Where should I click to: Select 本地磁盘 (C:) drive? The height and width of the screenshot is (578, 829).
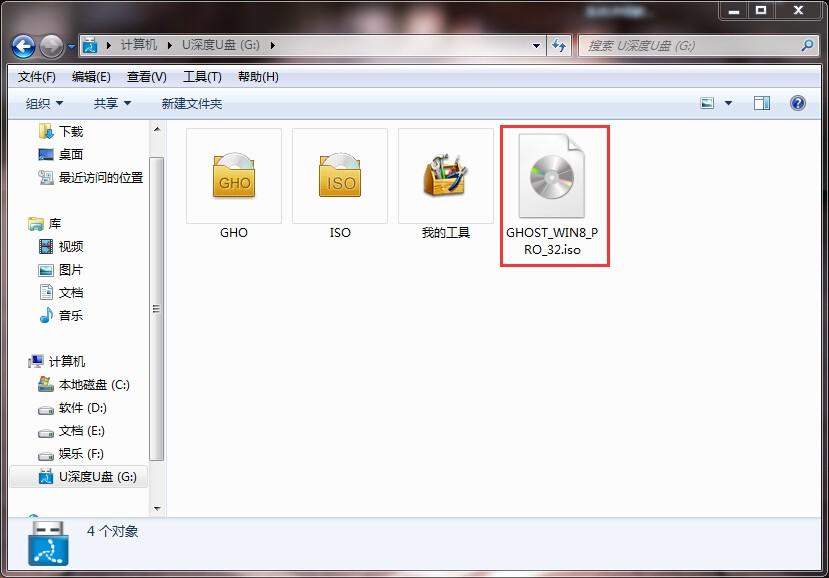tap(84, 384)
